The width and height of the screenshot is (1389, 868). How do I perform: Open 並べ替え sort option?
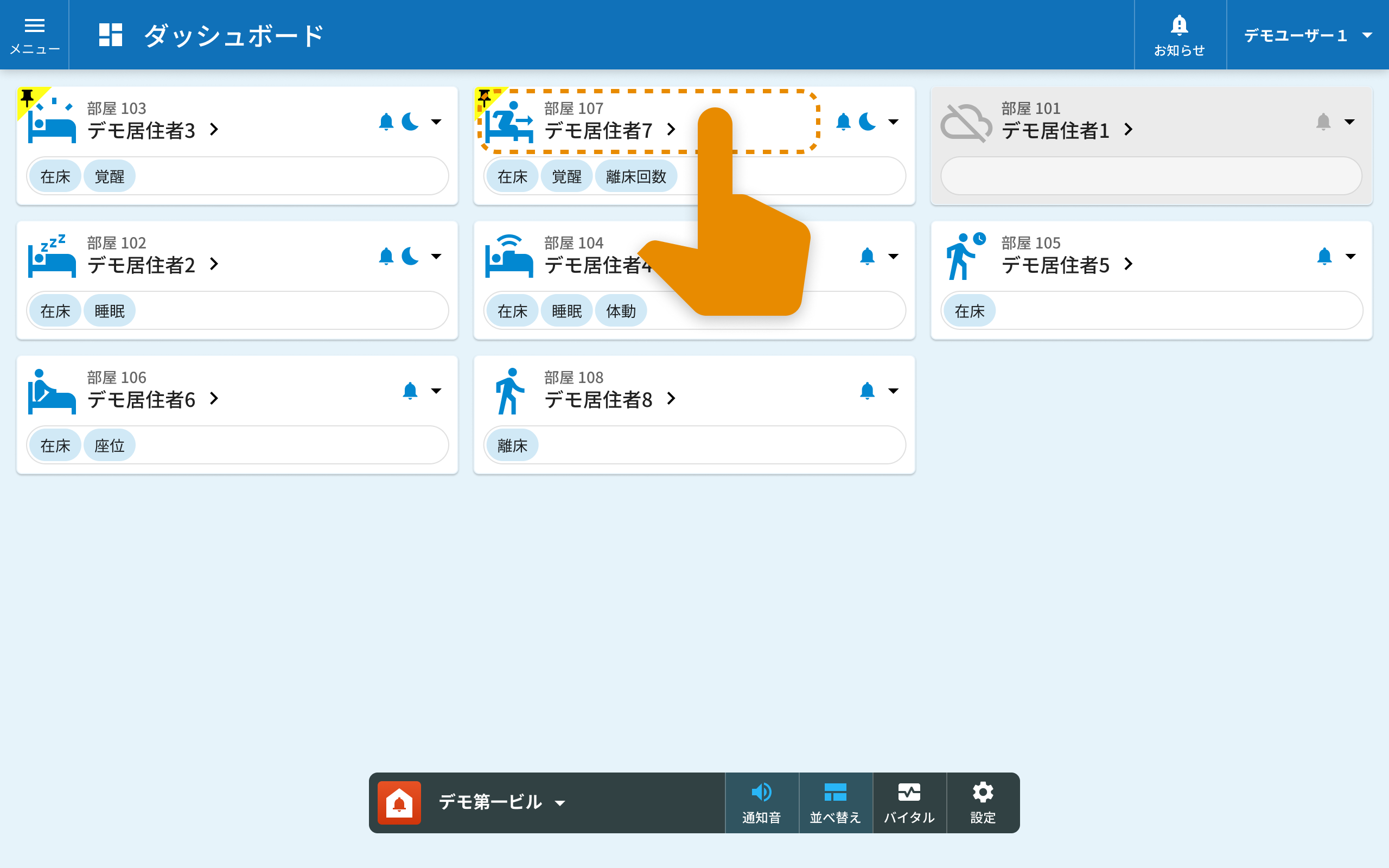coord(835,802)
